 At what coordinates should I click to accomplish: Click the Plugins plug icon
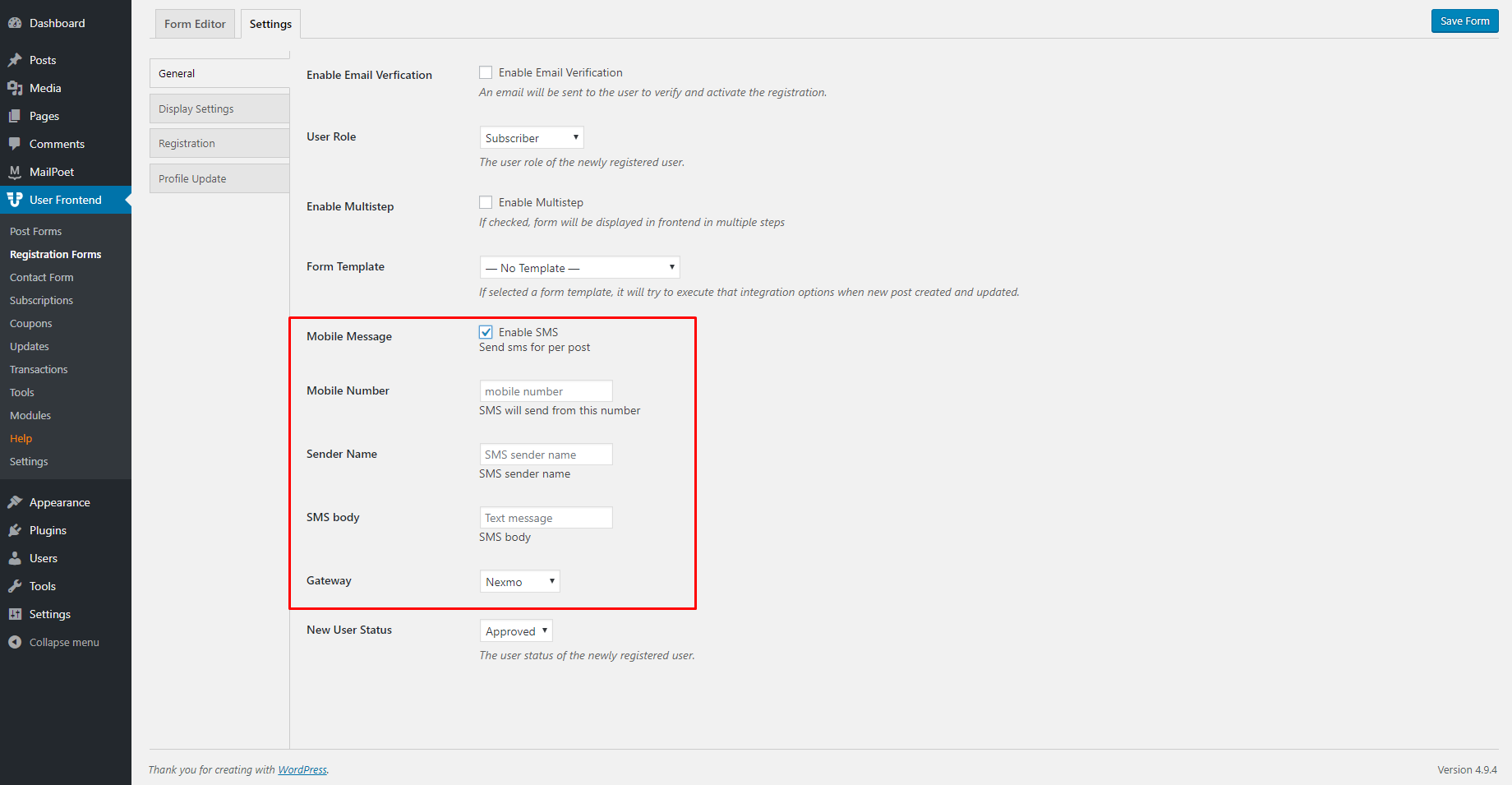pos(15,530)
